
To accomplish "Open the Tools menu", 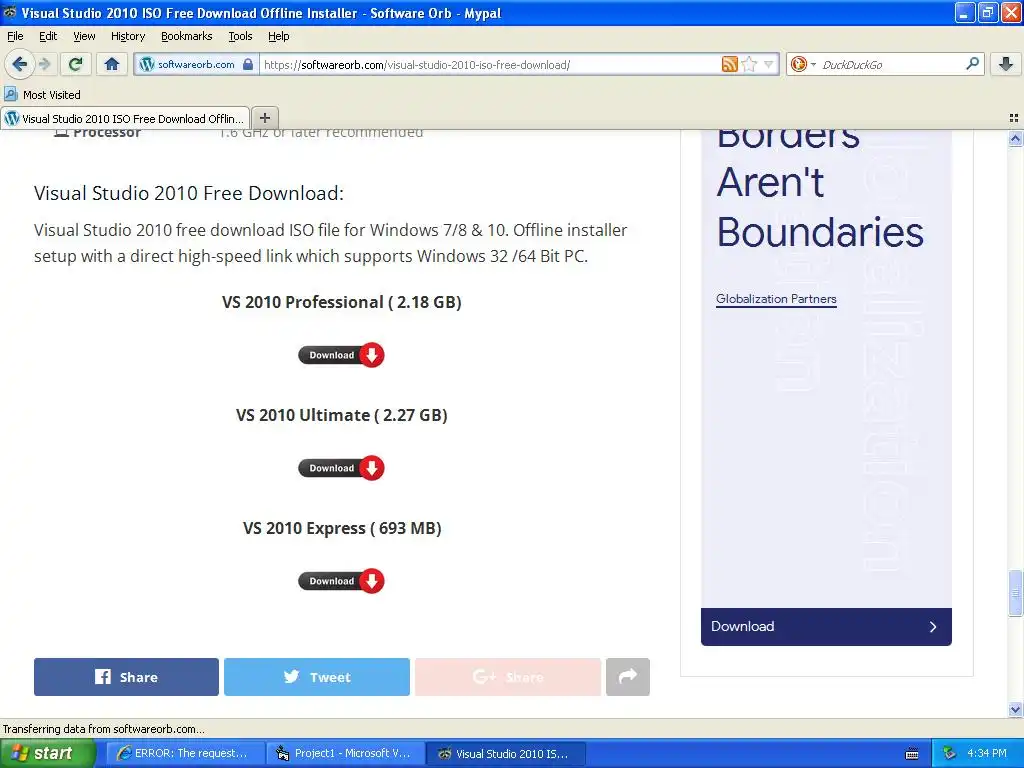I will coord(240,36).
